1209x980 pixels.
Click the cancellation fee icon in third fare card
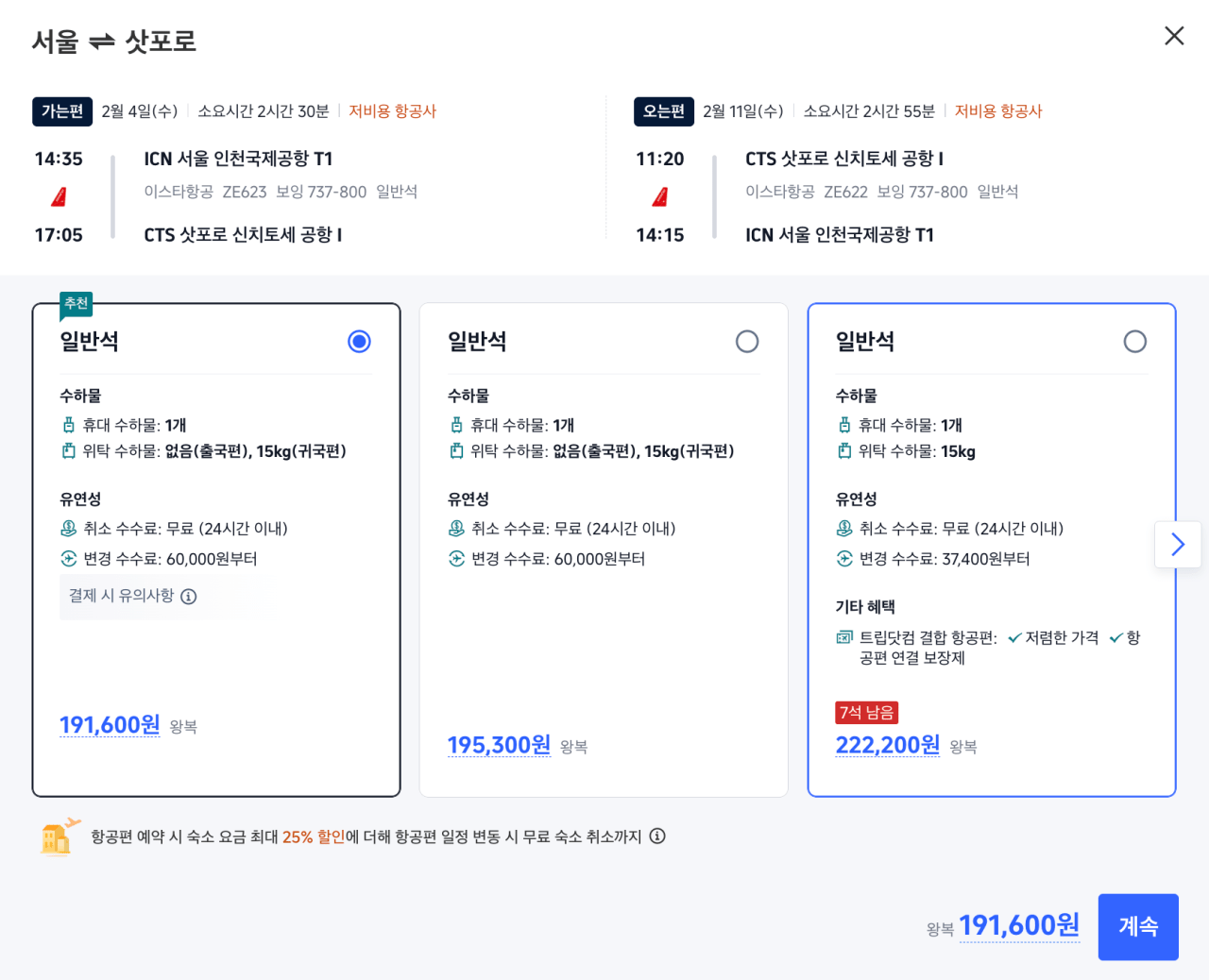tap(843, 528)
